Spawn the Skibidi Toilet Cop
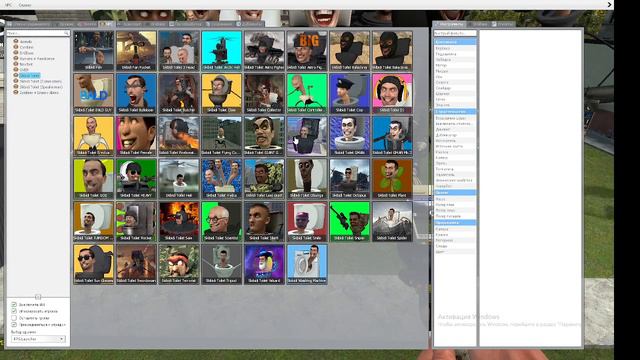 tap(350, 93)
